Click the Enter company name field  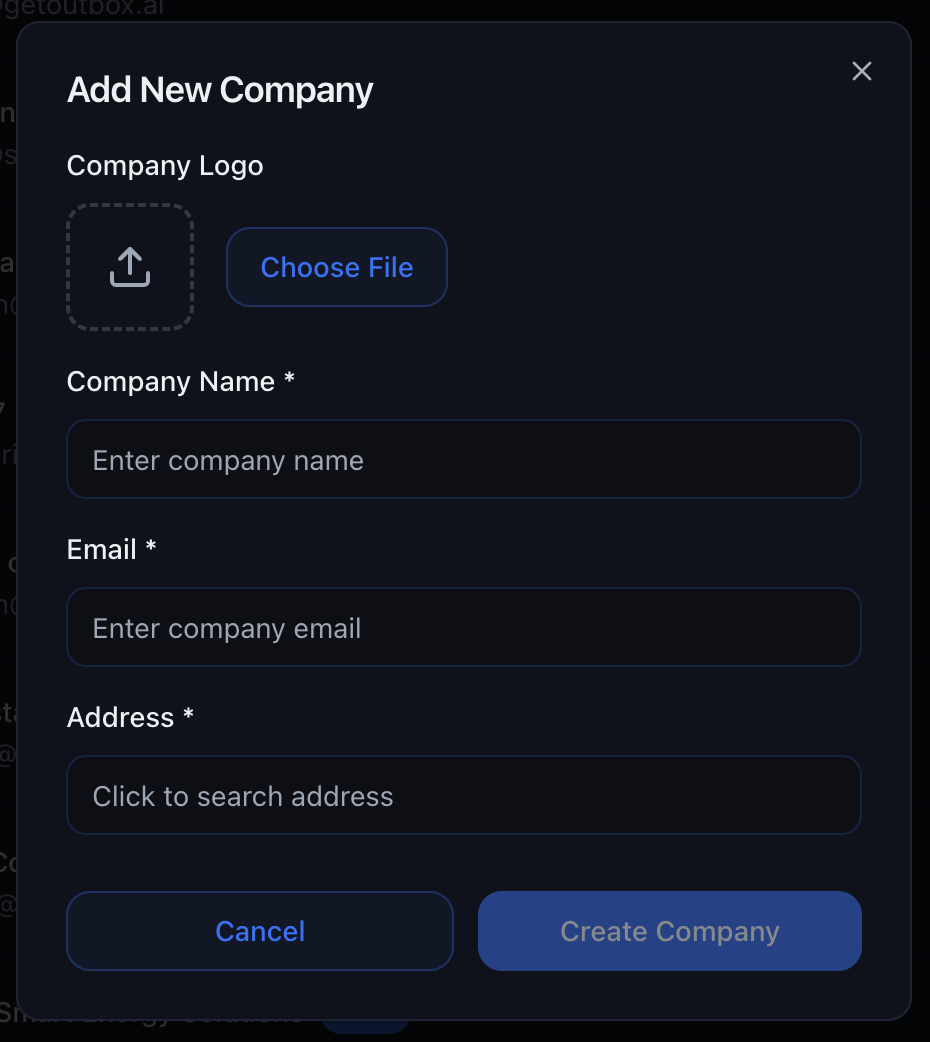point(463,459)
